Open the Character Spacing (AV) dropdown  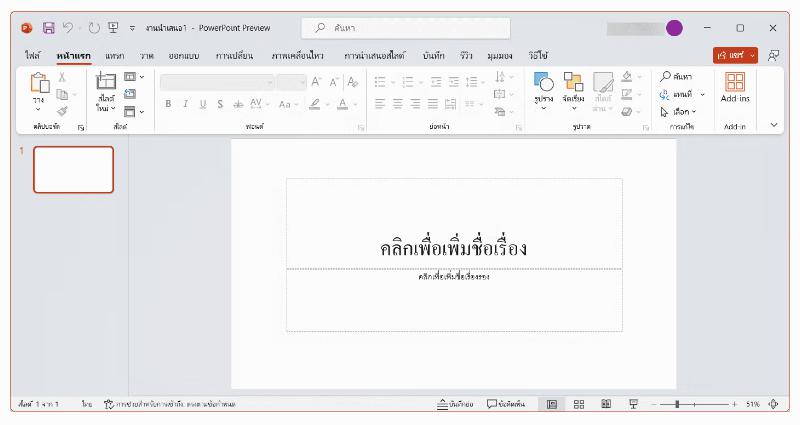[259, 104]
